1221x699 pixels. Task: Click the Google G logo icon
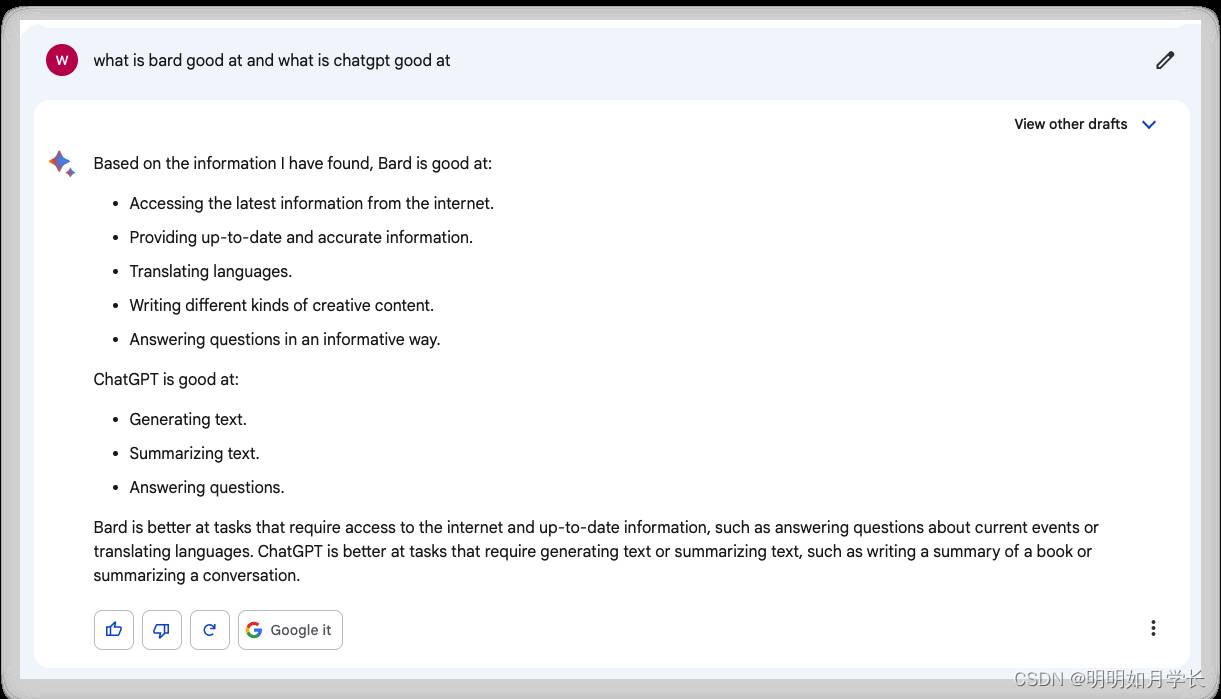254,630
